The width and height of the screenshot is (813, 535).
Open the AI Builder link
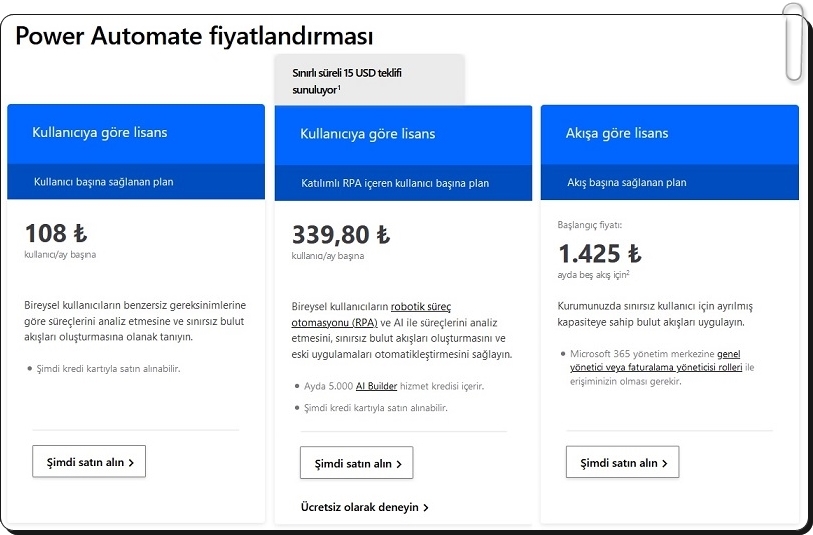click(376, 386)
